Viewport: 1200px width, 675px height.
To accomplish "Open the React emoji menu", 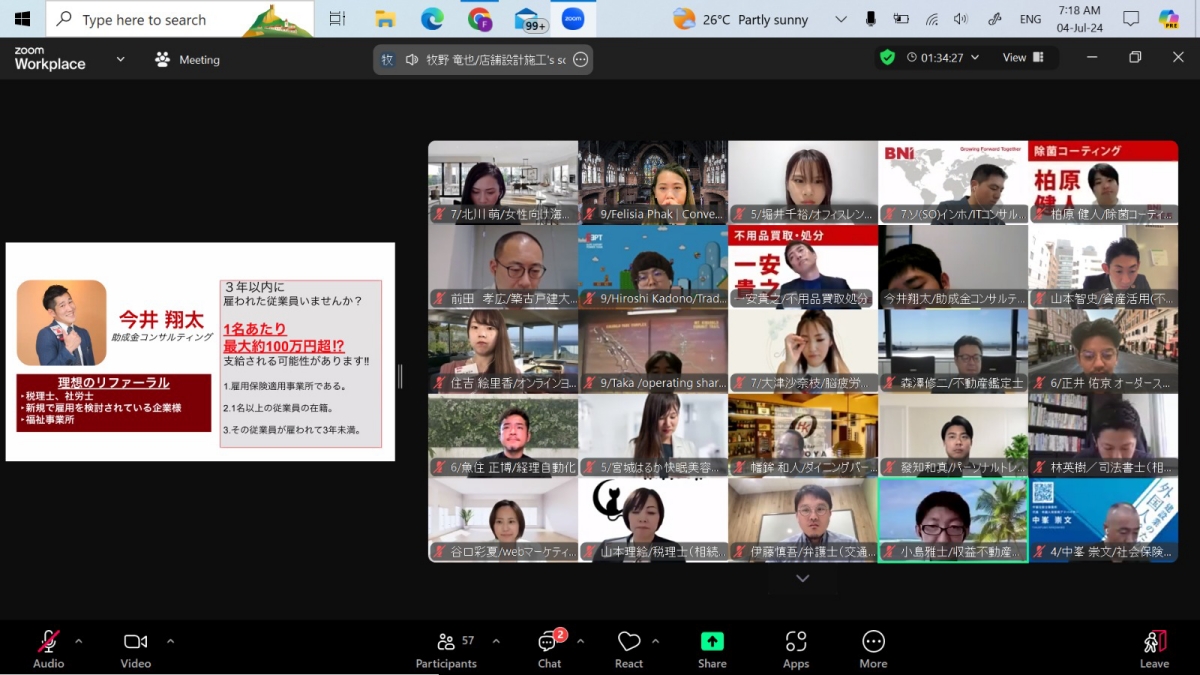I will point(628,648).
